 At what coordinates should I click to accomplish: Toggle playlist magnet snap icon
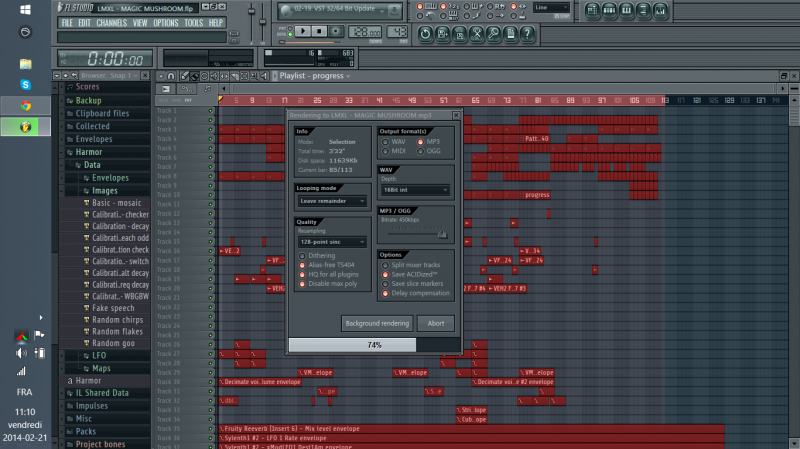[171, 76]
